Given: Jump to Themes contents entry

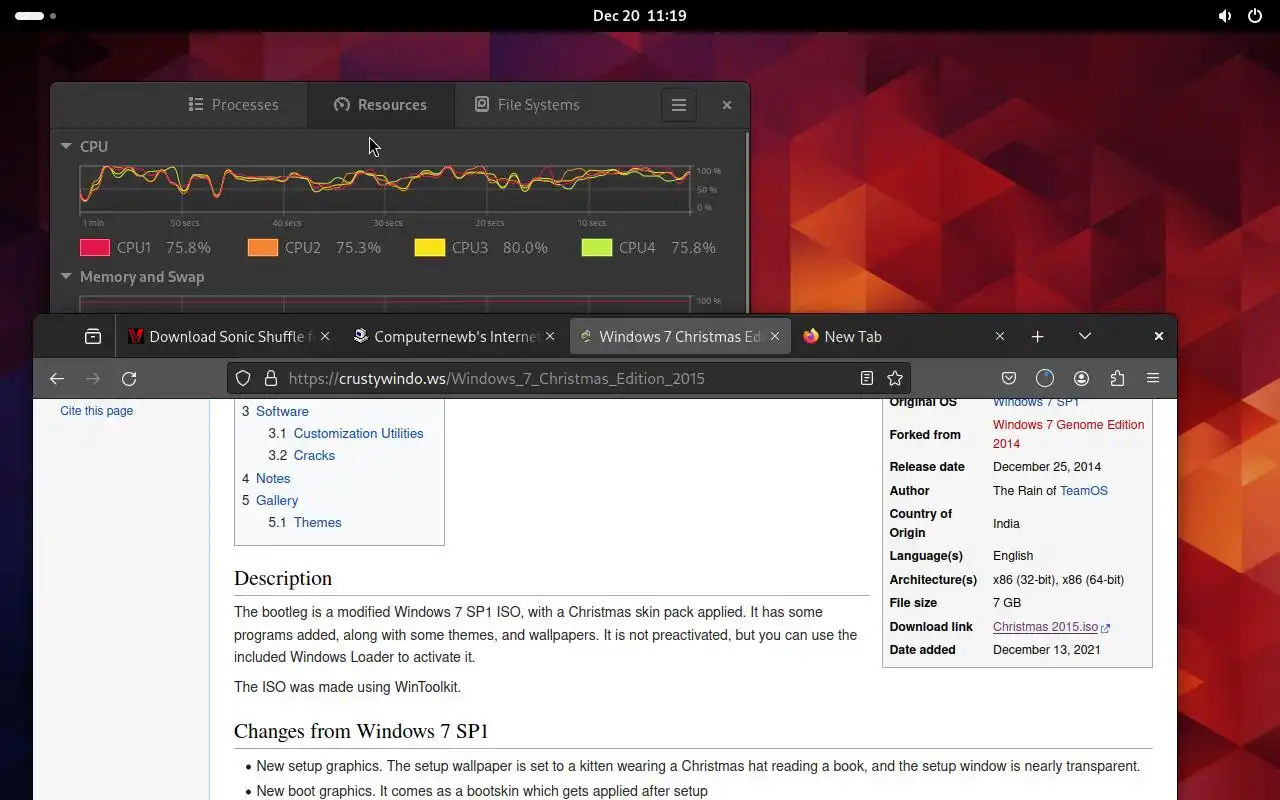Looking at the screenshot, I should [x=317, y=522].
